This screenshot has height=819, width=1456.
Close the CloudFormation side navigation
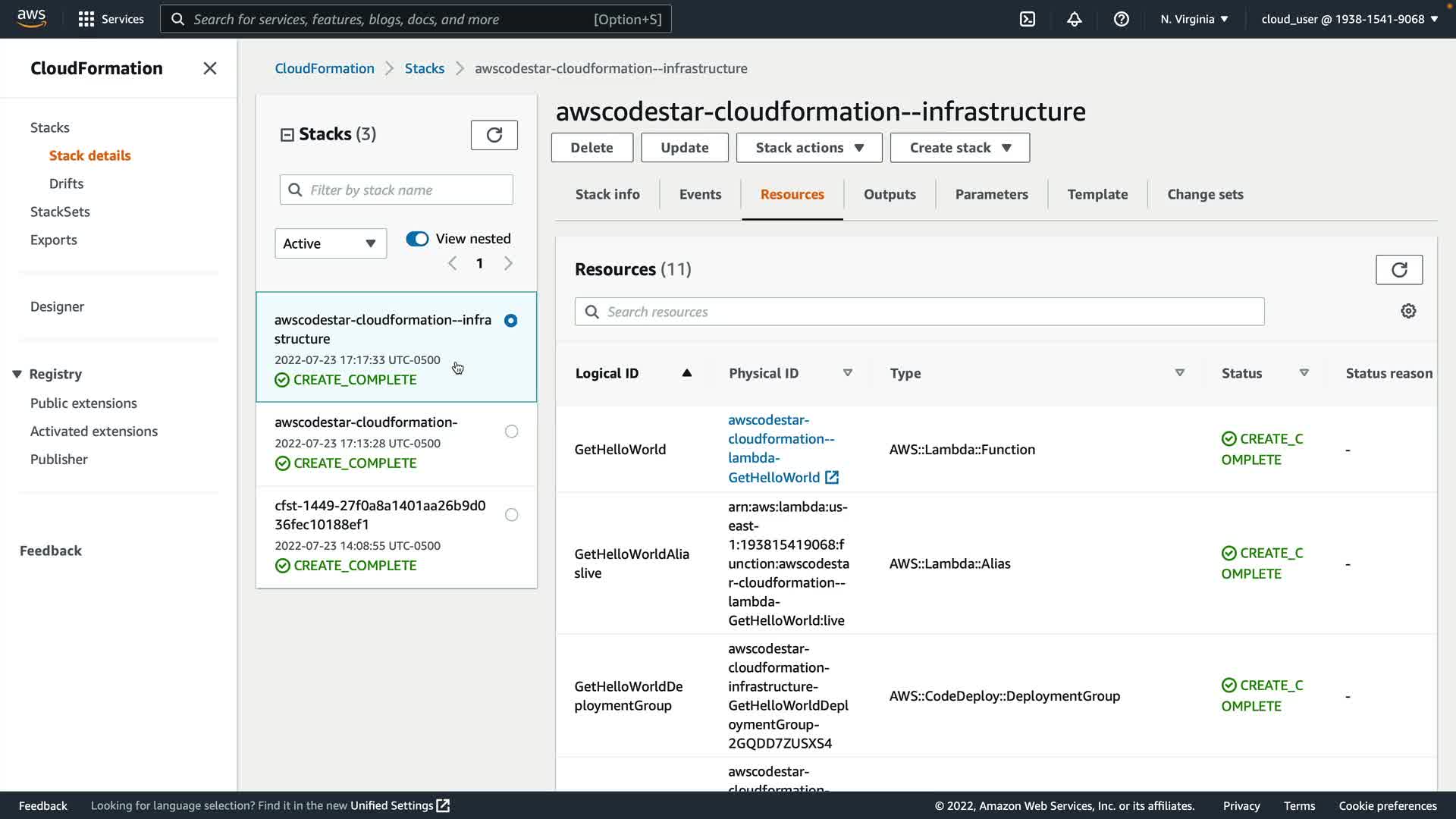click(x=210, y=68)
